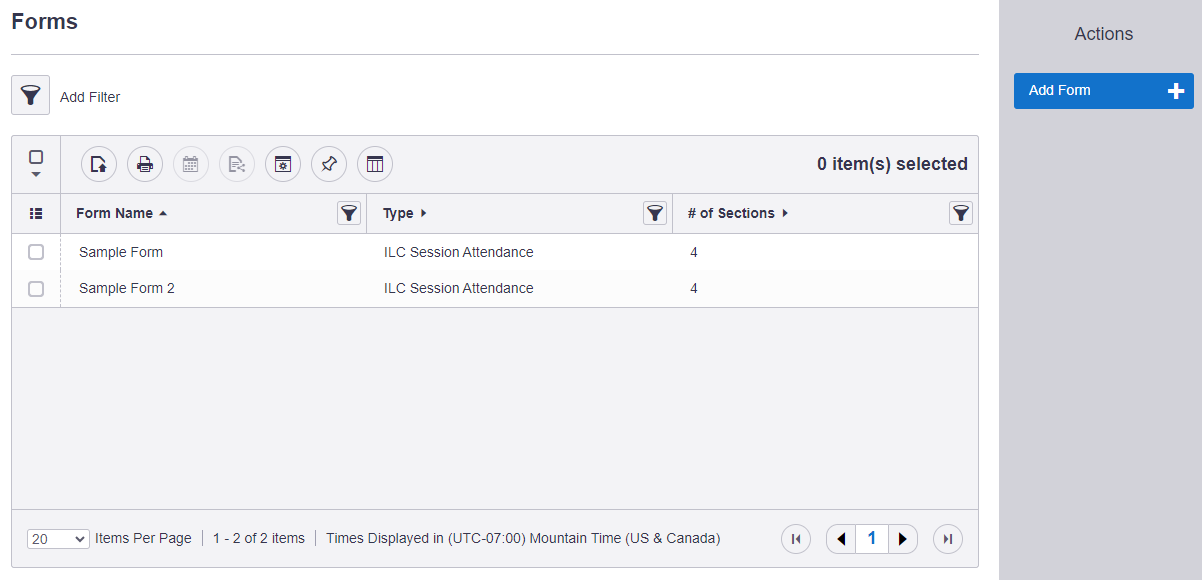This screenshot has height=580, width=1202.
Task: Filter the # of Sections column
Action: tap(961, 213)
